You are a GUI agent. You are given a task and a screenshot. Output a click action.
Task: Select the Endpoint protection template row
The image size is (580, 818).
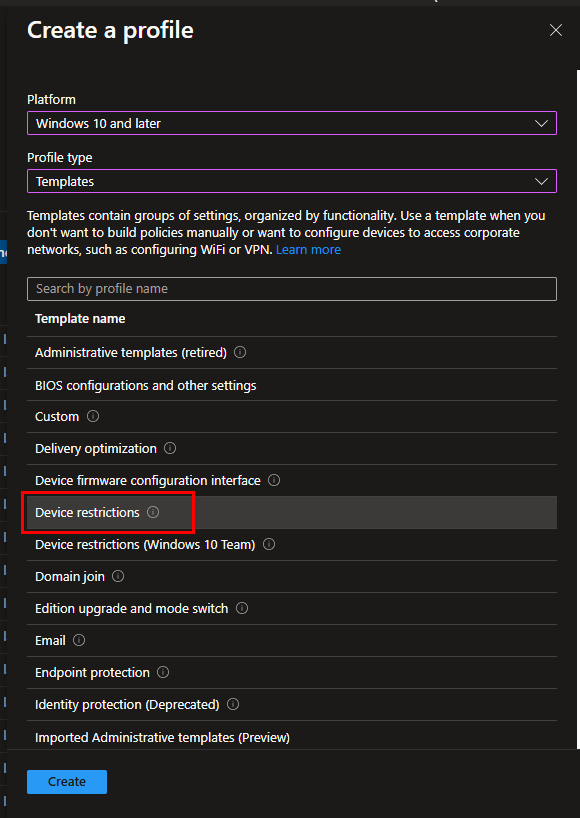[x=292, y=672]
